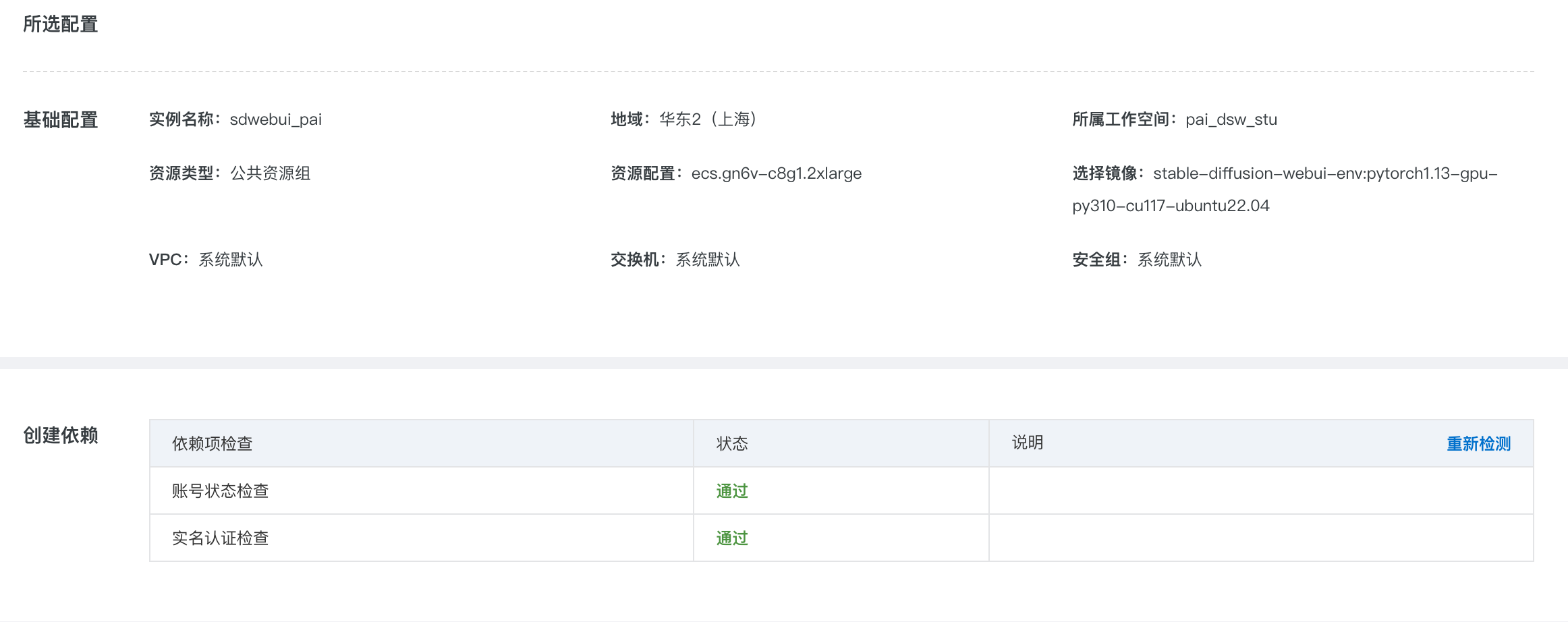Click the 创建依赖 section label

[x=61, y=435]
